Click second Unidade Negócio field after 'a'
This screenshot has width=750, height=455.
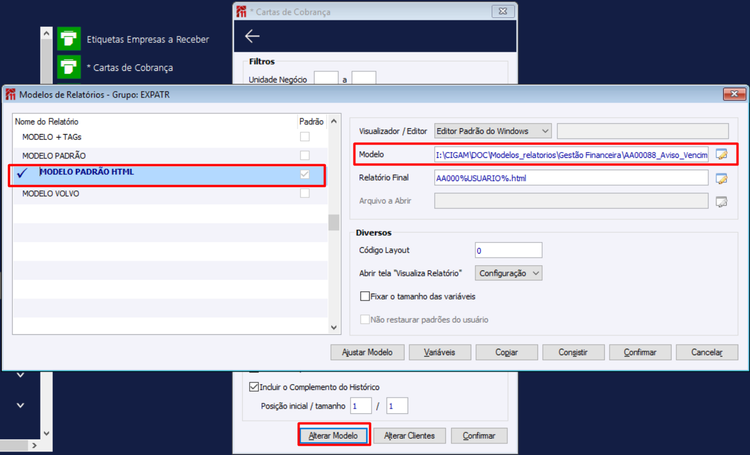pyautogui.click(x=364, y=78)
